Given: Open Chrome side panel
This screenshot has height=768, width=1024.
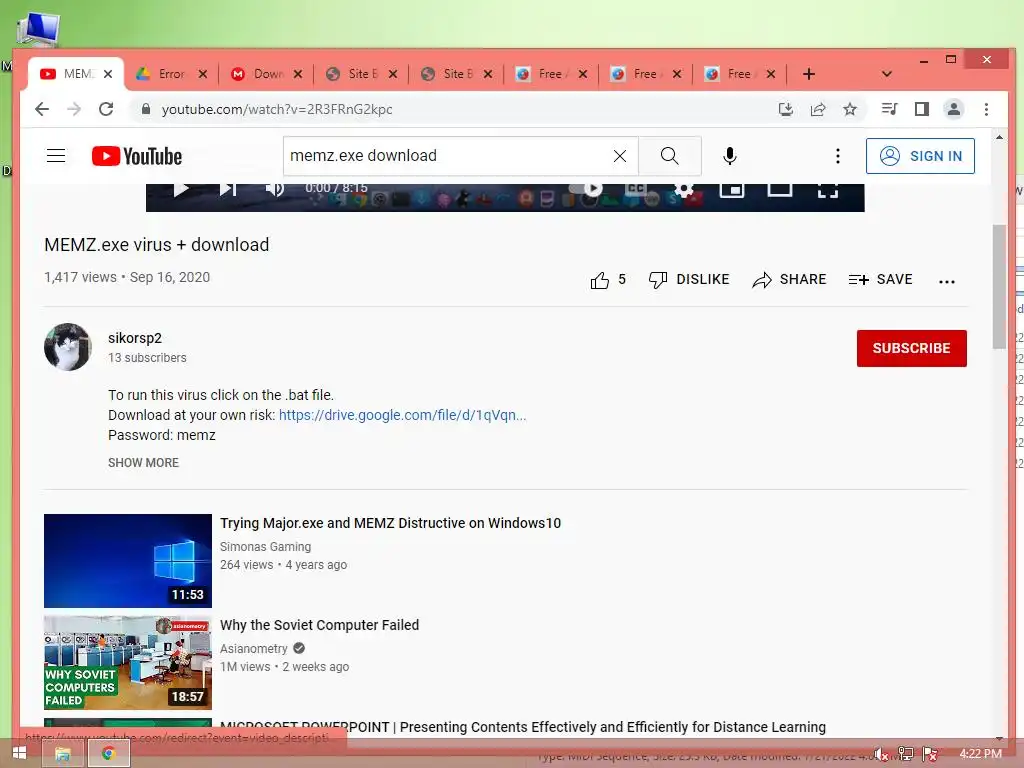Looking at the screenshot, I should 921,109.
